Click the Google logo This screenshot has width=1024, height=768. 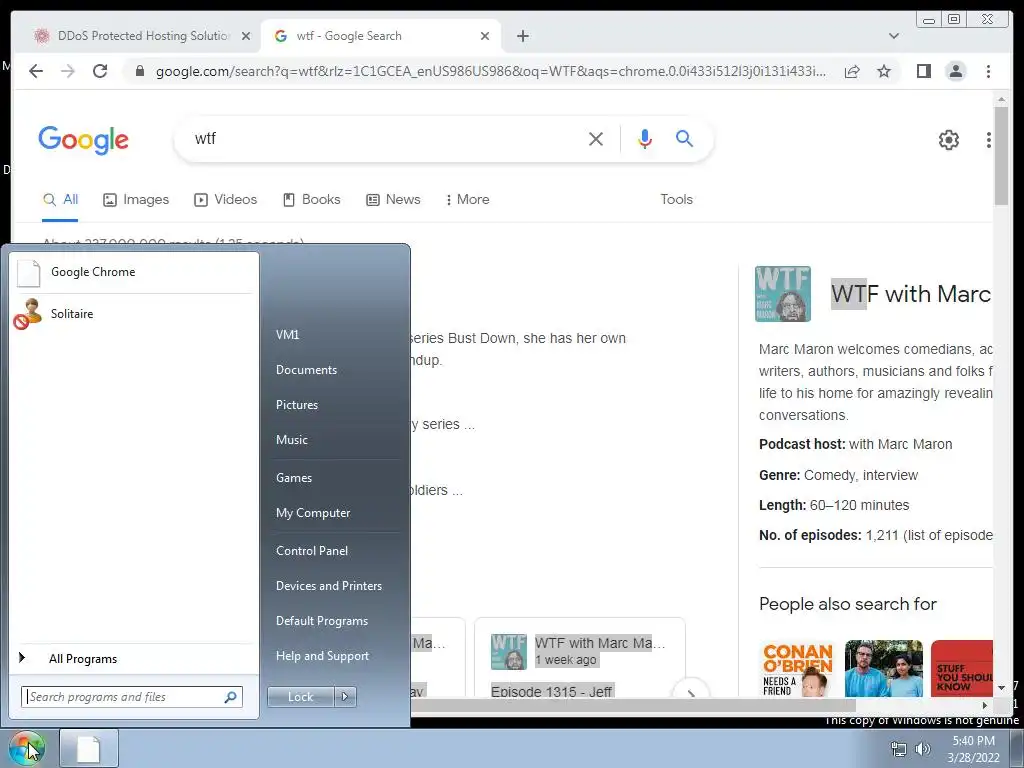point(84,140)
